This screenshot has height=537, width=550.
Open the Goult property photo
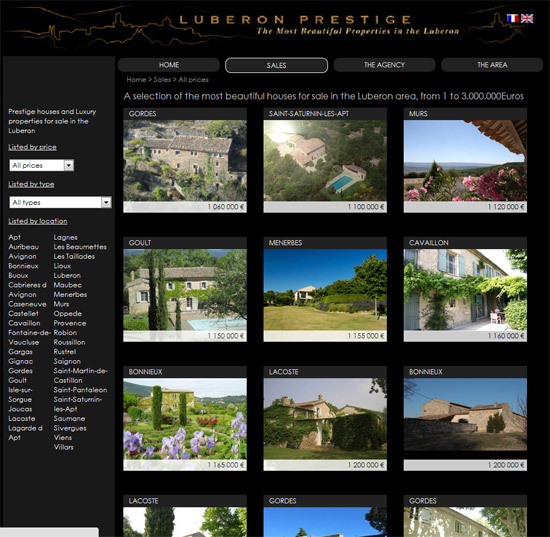[x=185, y=289]
